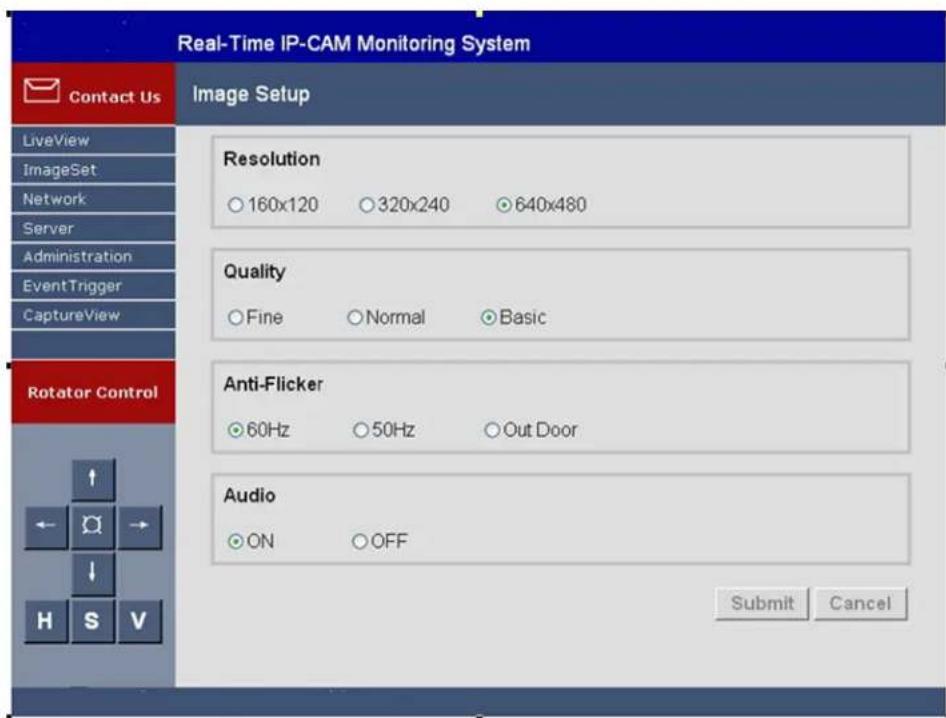The width and height of the screenshot is (946, 718).
Task: Set quality to Normal
Action: [x=355, y=317]
